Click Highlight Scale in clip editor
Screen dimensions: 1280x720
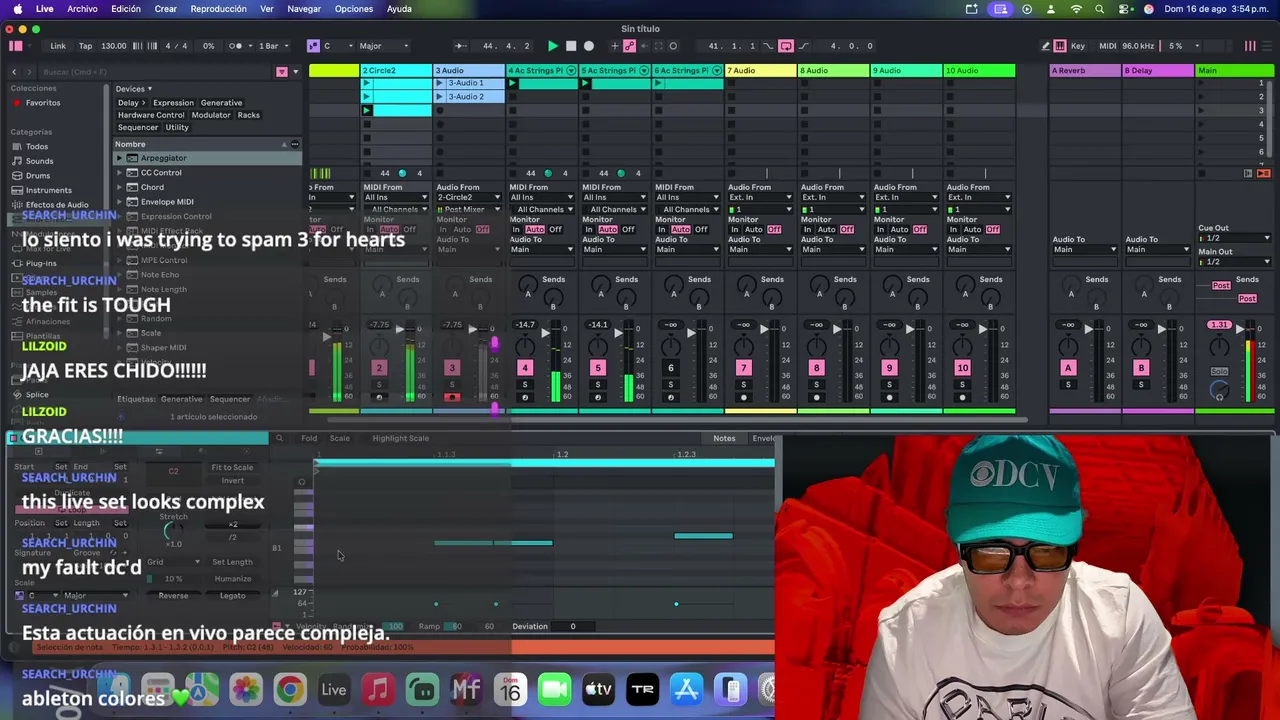(x=400, y=438)
